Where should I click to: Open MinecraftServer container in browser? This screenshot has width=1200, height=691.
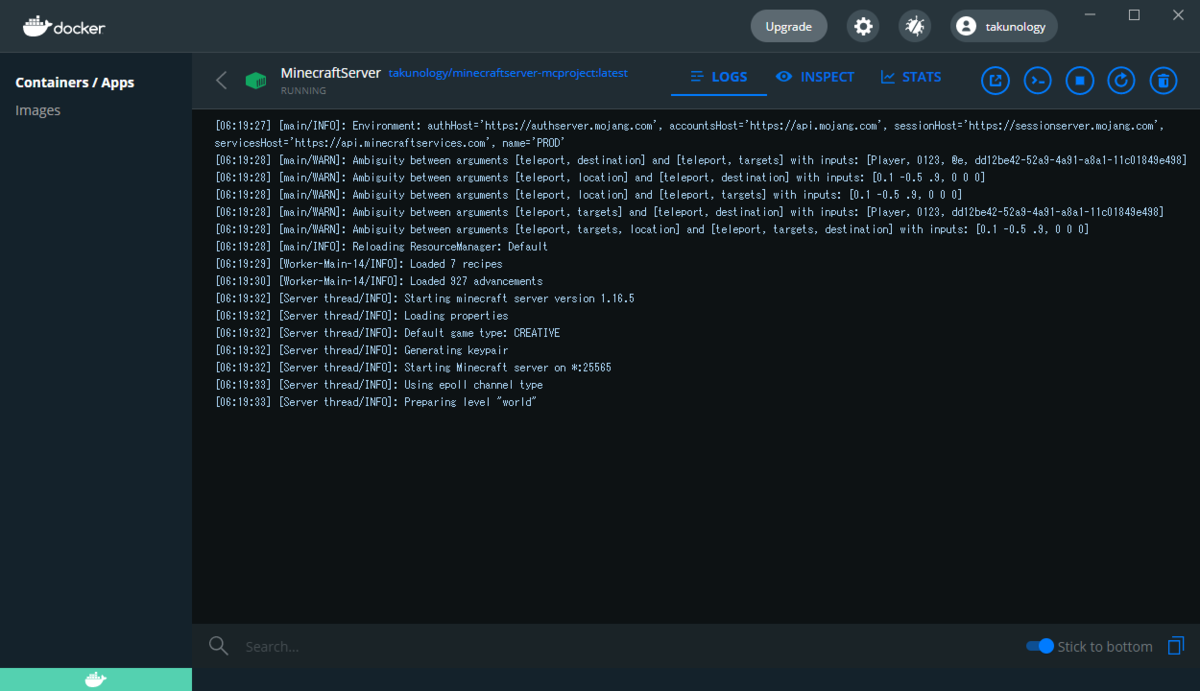tap(995, 81)
